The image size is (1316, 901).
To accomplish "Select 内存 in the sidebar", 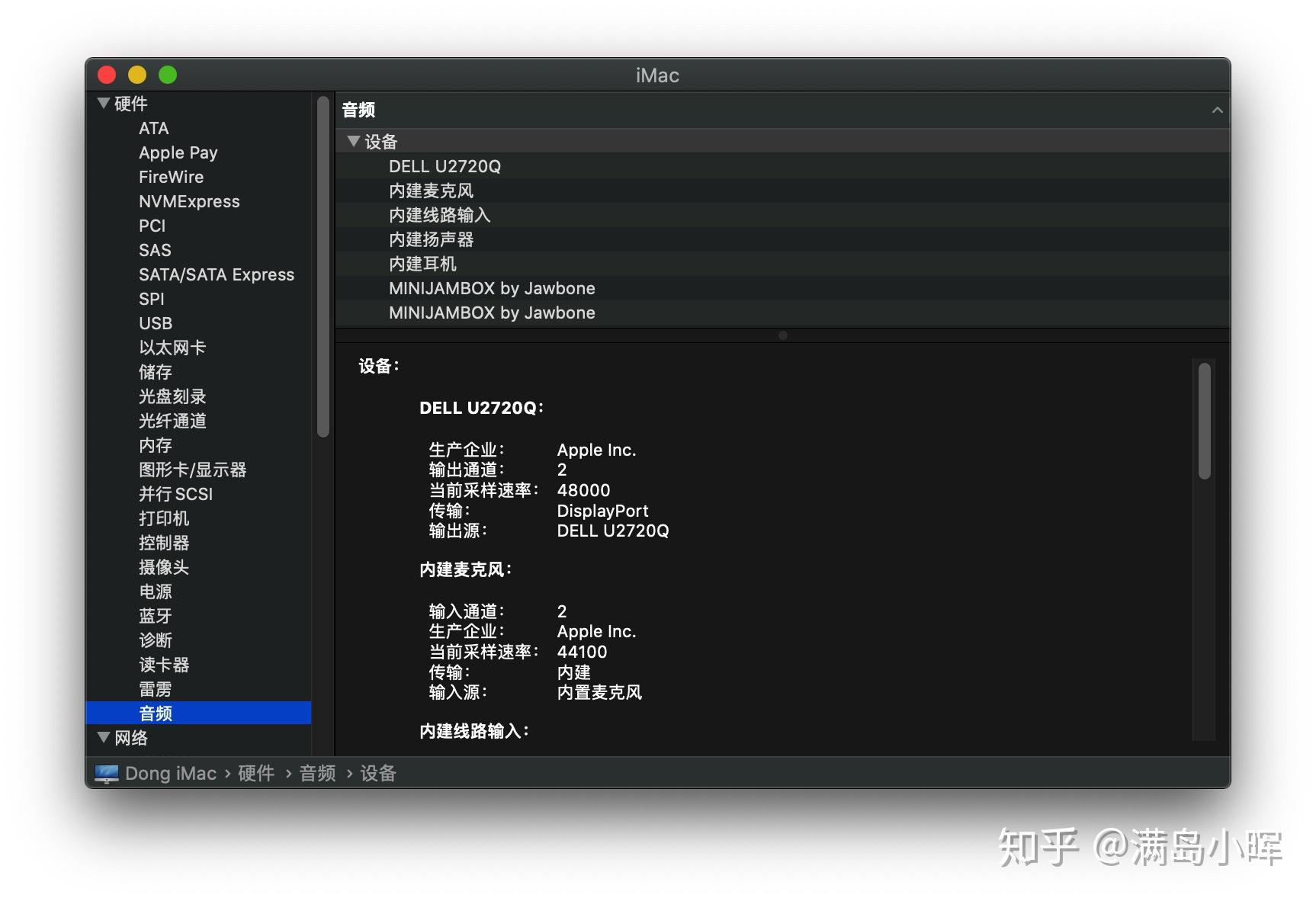I will point(156,445).
